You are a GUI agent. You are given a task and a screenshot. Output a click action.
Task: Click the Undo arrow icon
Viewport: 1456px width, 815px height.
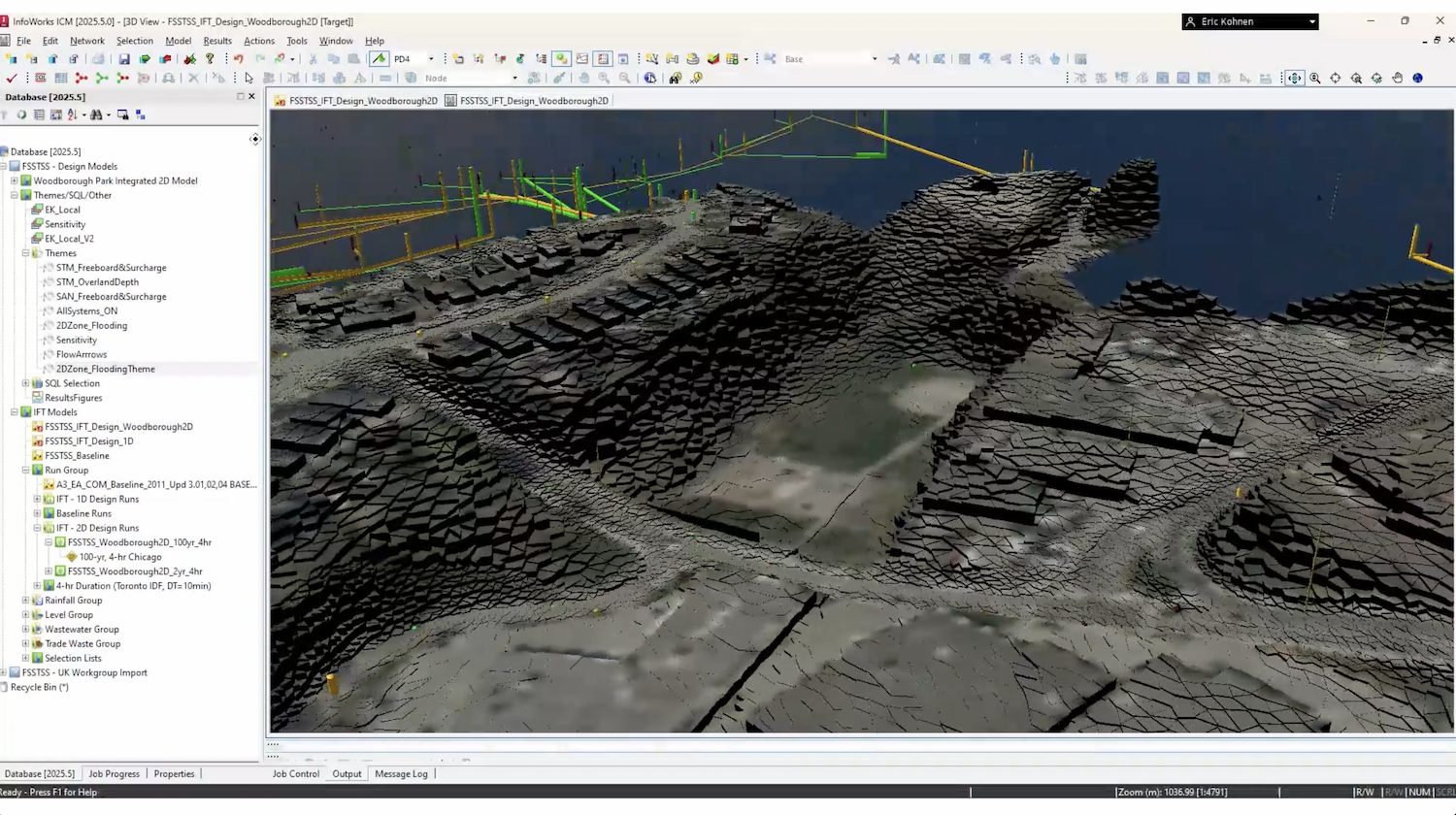pos(238,59)
